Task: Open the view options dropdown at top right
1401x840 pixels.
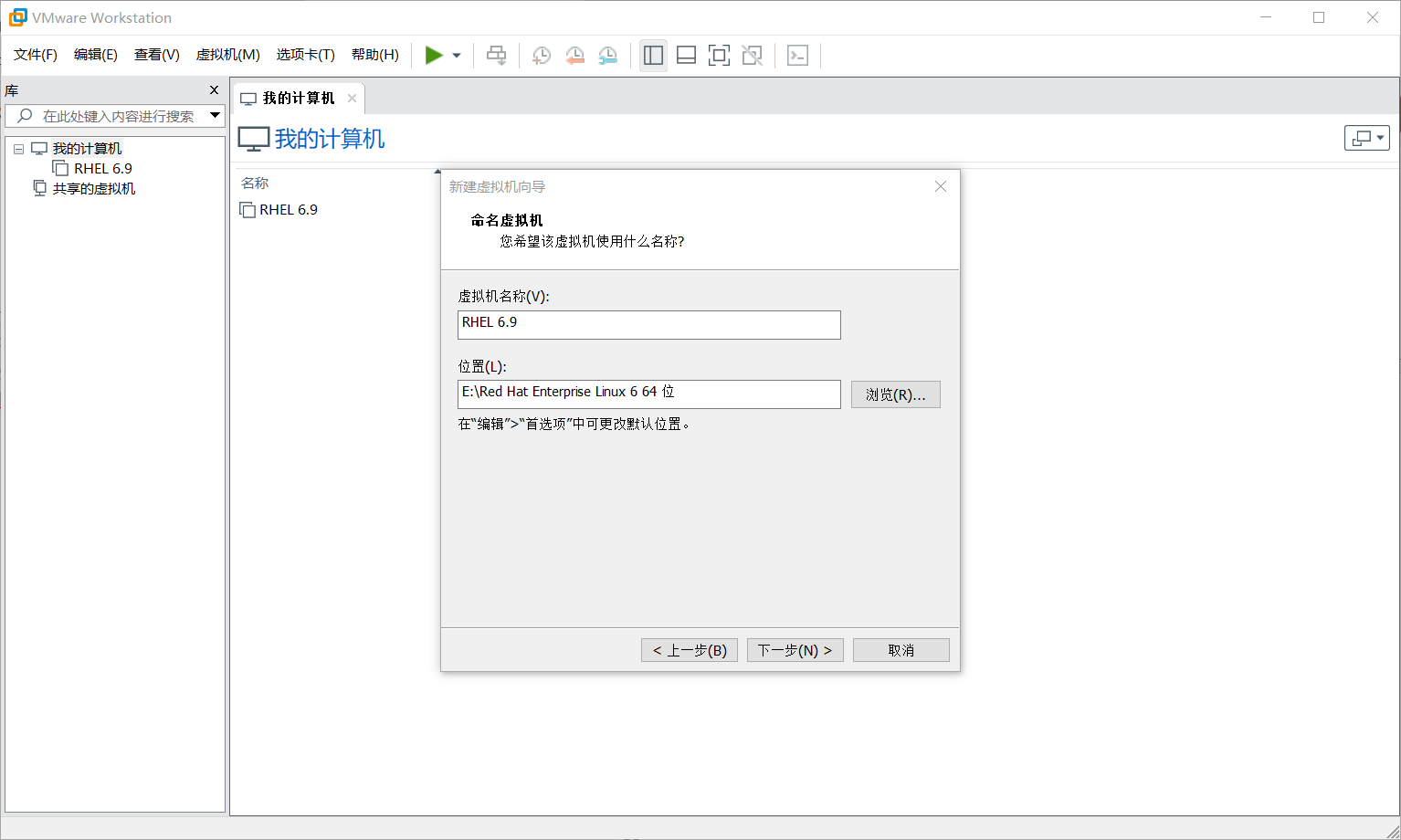Action: [1367, 138]
